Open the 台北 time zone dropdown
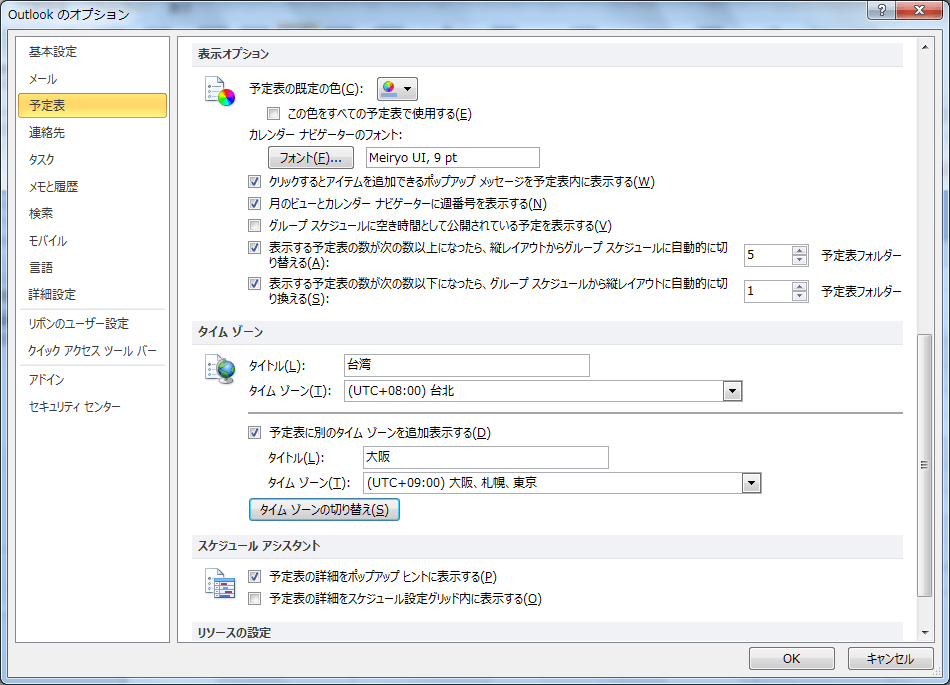The image size is (950, 685). [732, 391]
